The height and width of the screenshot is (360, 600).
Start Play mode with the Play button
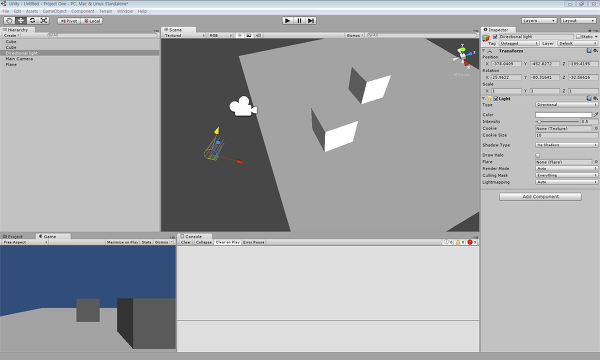(288, 21)
